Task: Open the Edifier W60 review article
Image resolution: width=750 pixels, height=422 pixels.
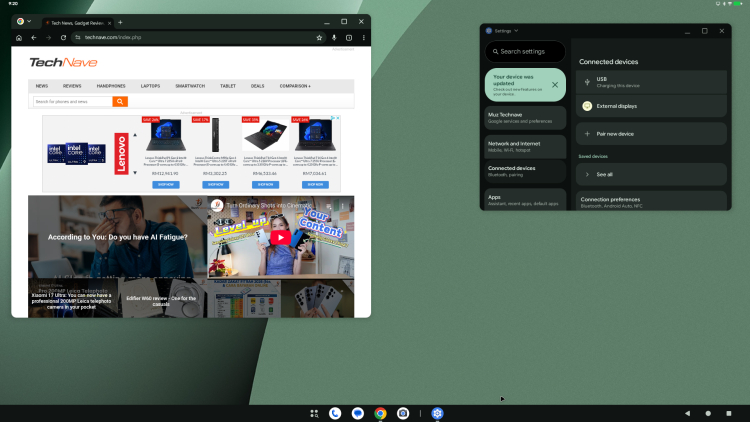Action: (x=162, y=300)
